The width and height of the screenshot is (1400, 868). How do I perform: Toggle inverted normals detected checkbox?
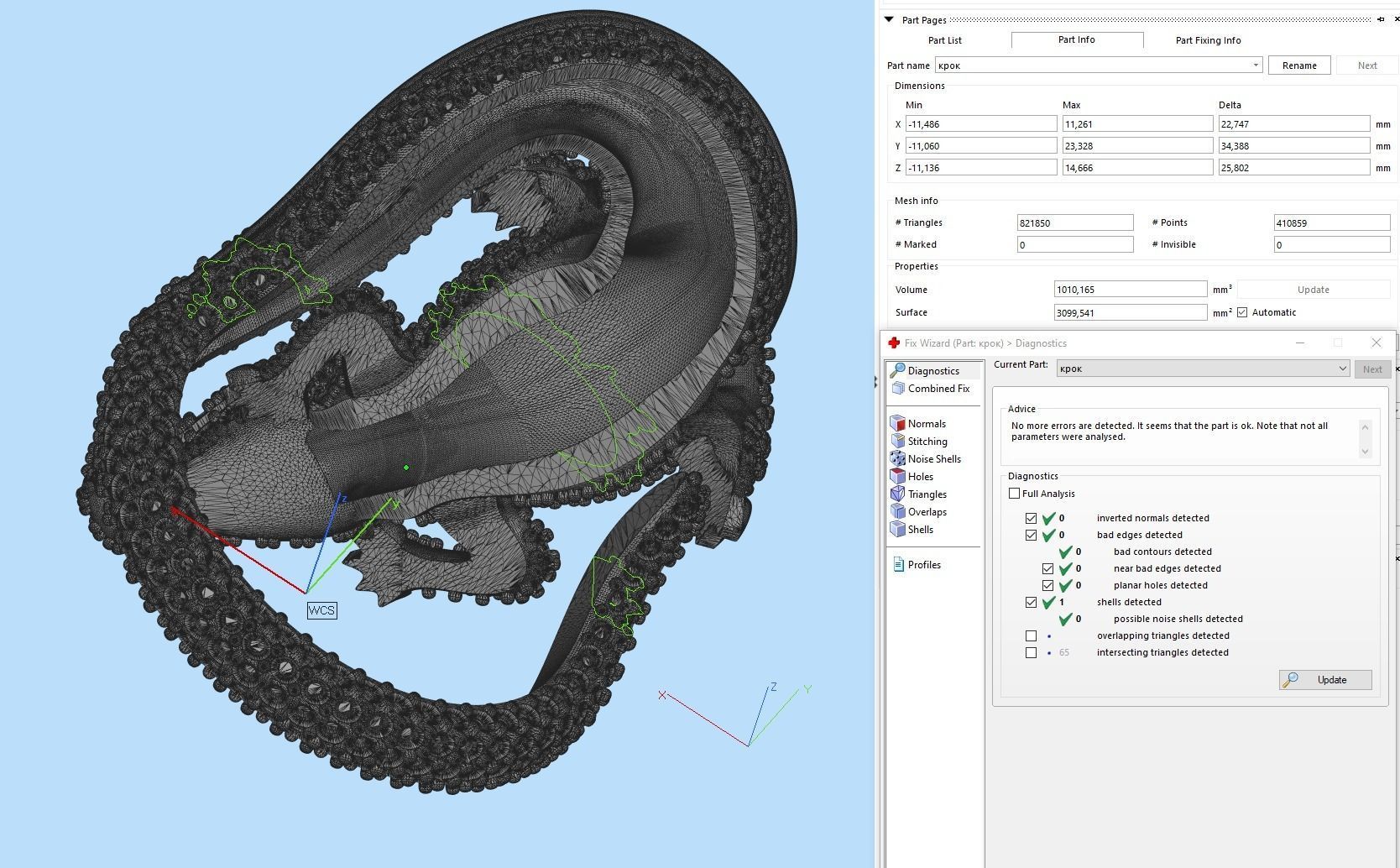(1031, 518)
